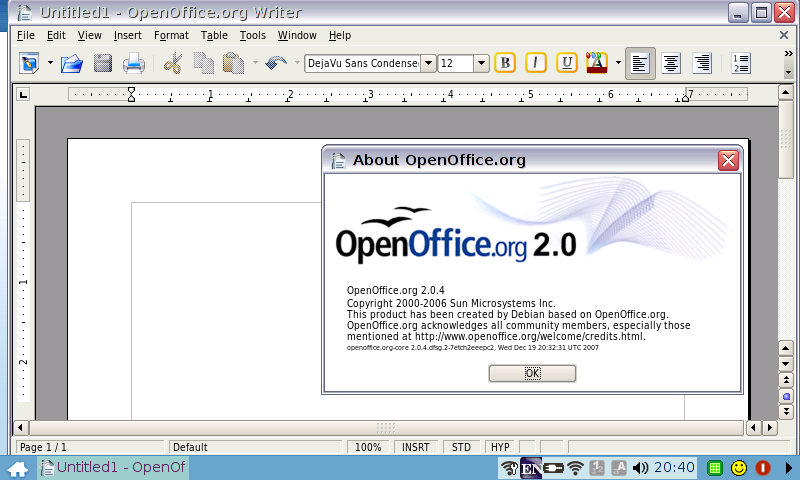This screenshot has height=480, width=800.
Task: Open the Insert menu
Action: coord(128,35)
